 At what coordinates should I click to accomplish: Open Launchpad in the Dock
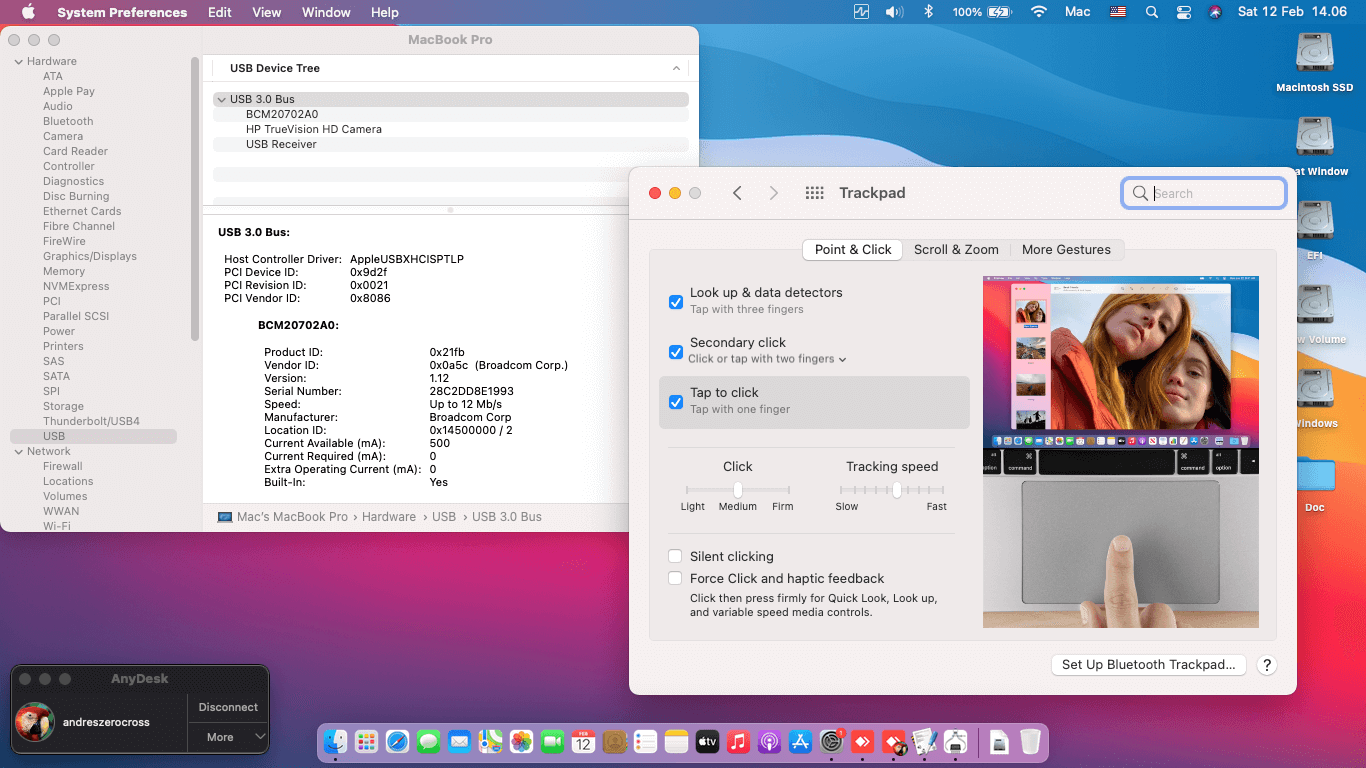(x=366, y=741)
